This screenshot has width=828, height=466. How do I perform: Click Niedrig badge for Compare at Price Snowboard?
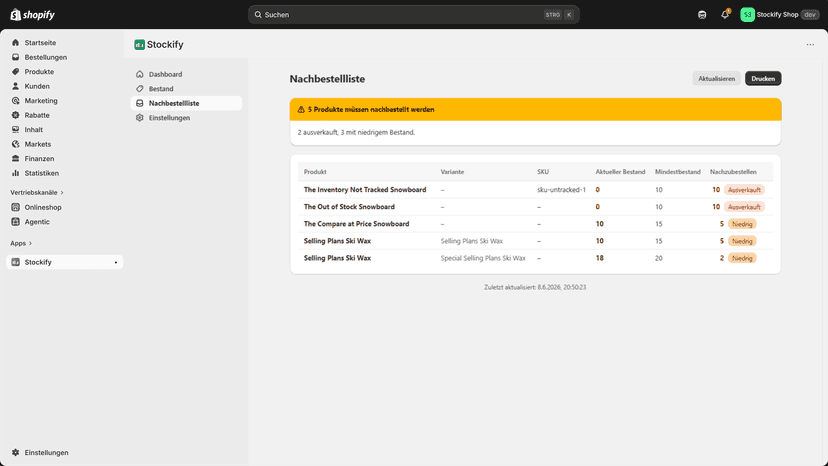[742, 224]
